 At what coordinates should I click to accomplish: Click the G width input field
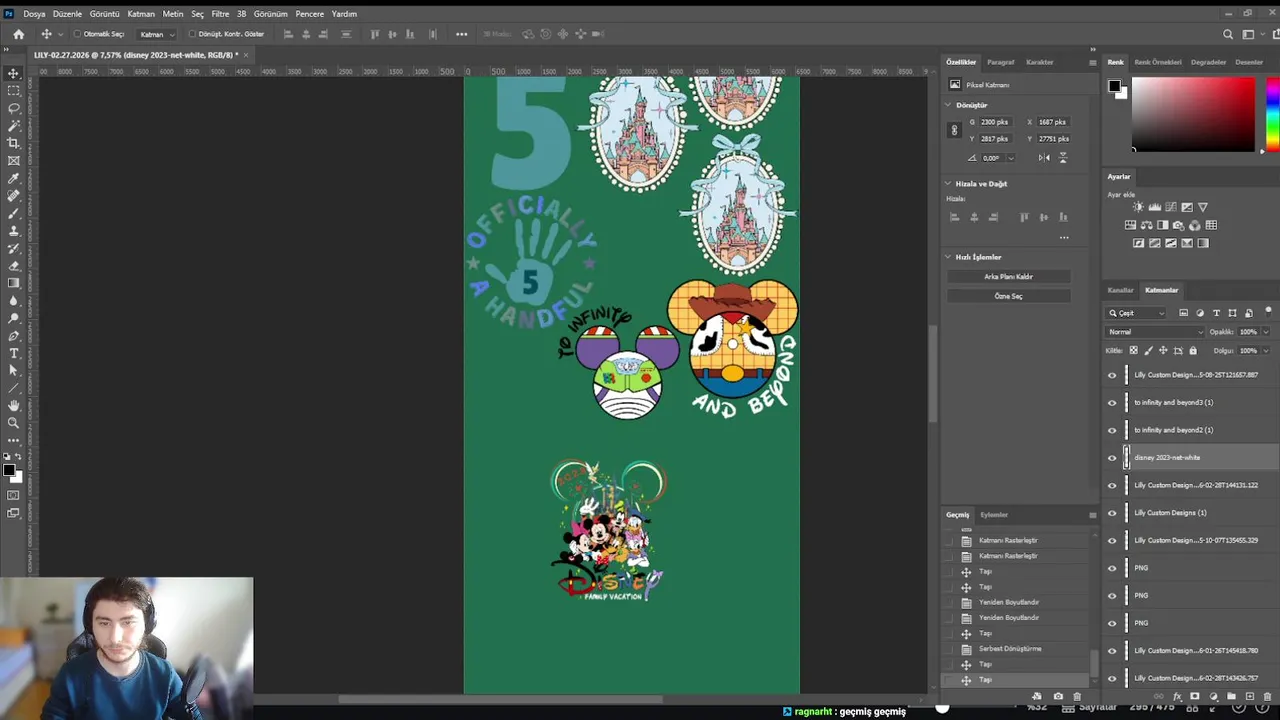996,122
